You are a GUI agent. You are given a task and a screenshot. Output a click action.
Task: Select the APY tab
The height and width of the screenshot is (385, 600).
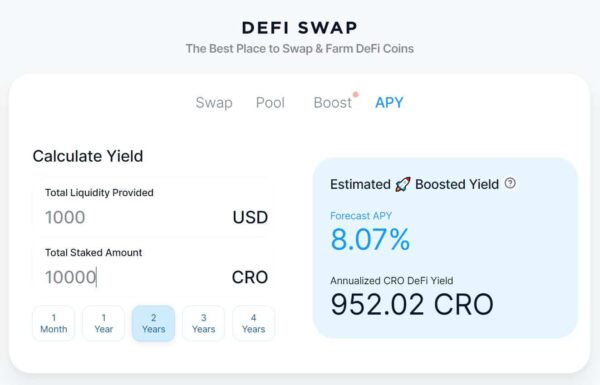tap(389, 103)
